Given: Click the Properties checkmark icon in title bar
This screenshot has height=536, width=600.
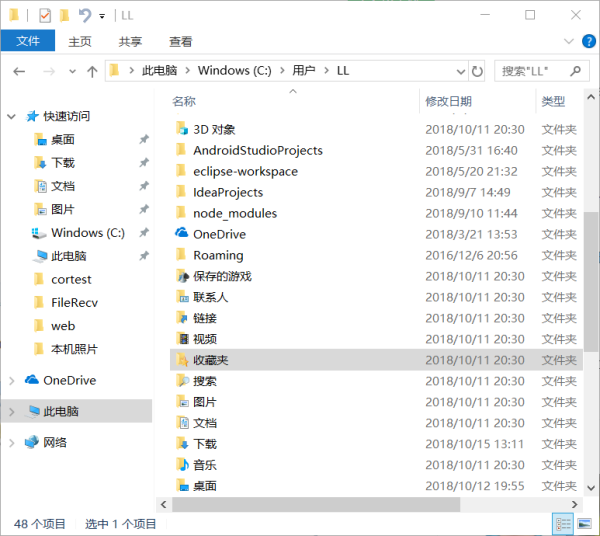Looking at the screenshot, I should (45, 15).
